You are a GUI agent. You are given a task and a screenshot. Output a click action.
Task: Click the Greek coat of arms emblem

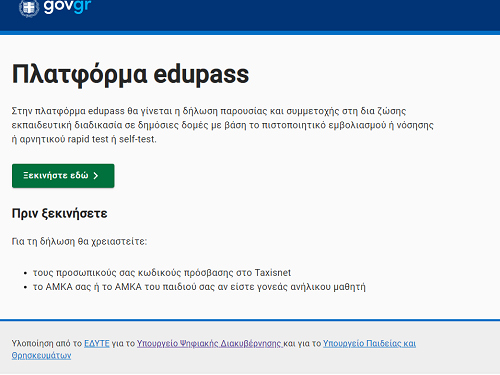[29, 8]
